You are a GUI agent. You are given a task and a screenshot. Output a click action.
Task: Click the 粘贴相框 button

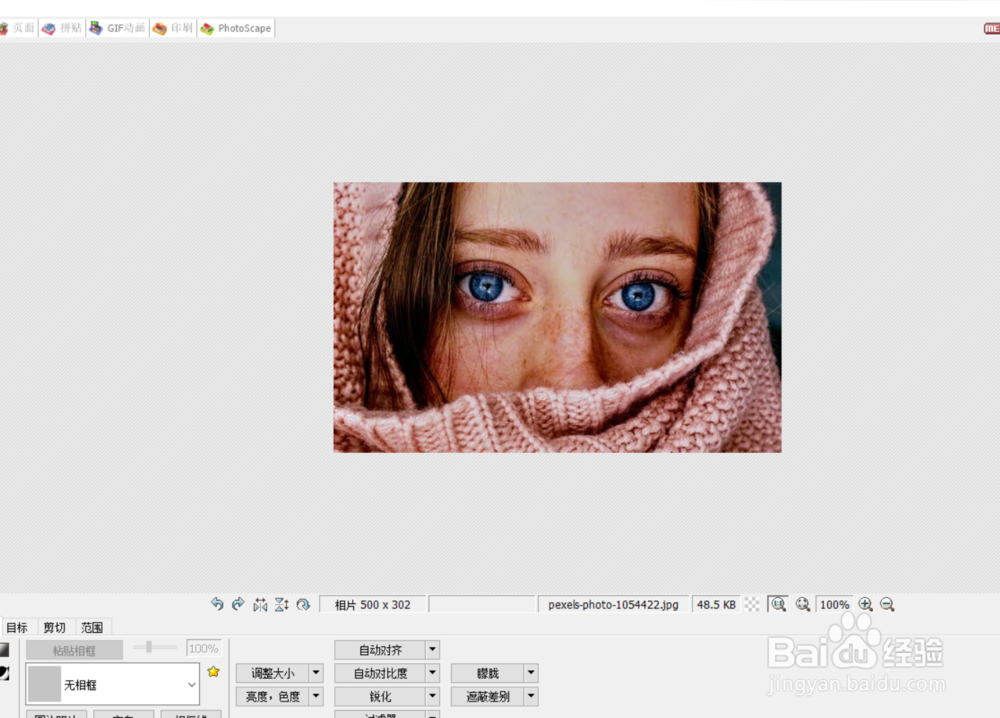coord(74,650)
